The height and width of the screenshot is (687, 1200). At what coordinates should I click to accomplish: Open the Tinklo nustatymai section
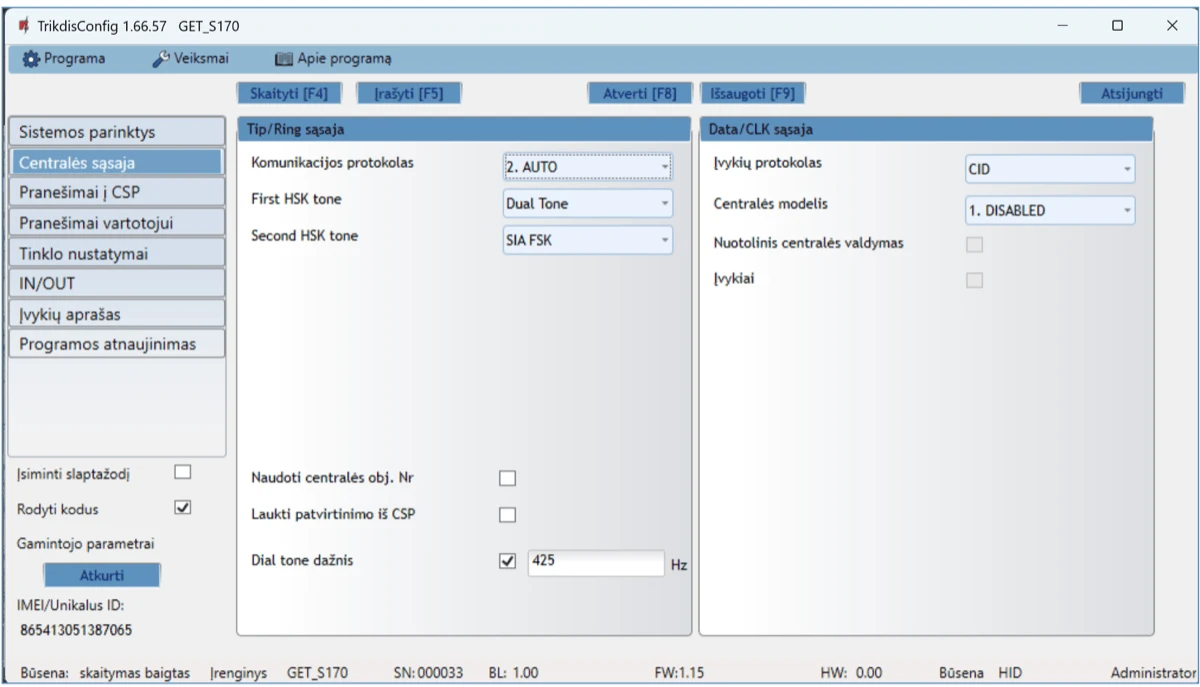[116, 253]
